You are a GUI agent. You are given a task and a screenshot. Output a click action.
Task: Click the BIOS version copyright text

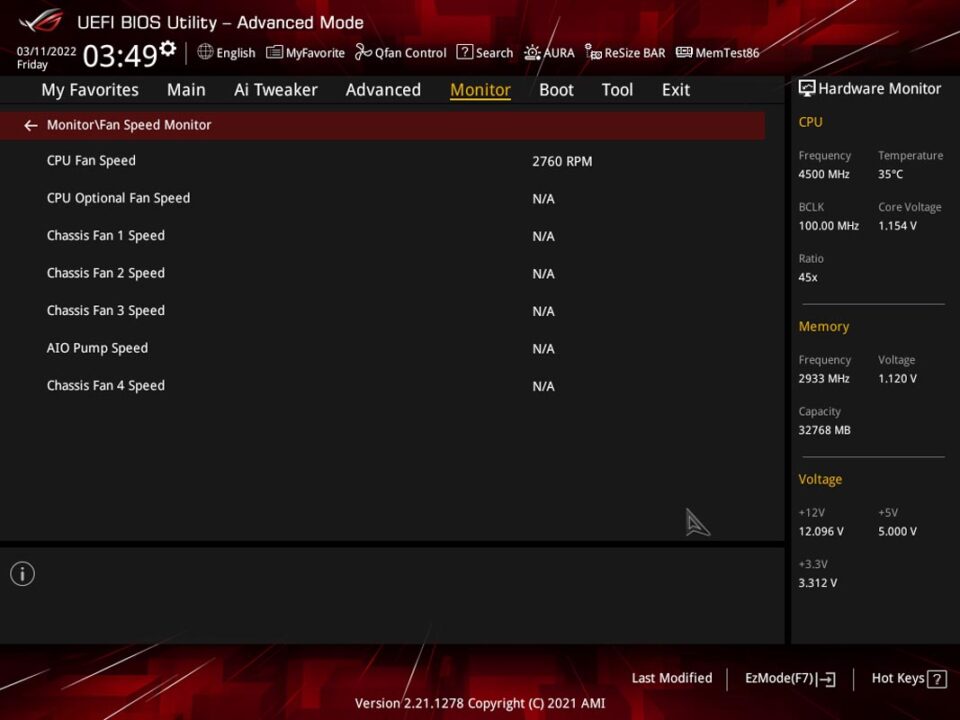(x=480, y=703)
